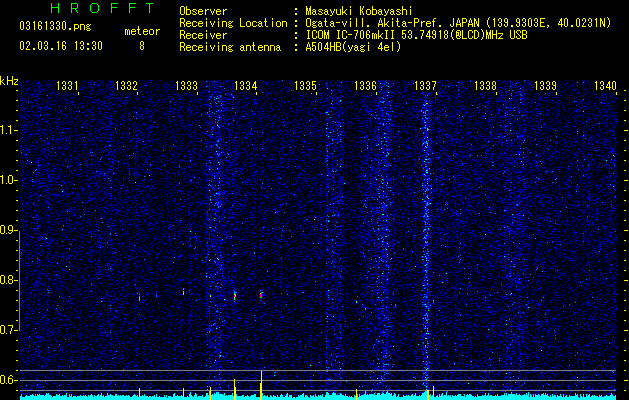
Task: Click the 1332 time axis marker
Action: pyautogui.click(x=126, y=85)
